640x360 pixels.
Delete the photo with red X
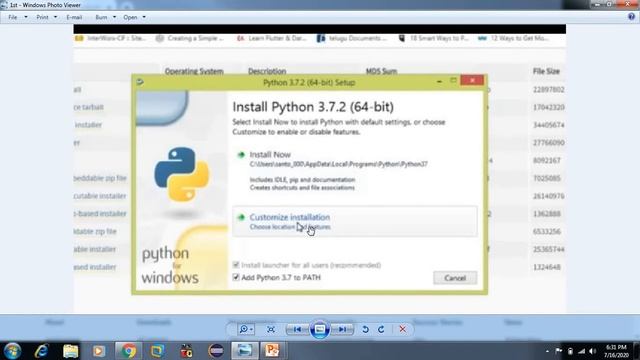pos(402,329)
